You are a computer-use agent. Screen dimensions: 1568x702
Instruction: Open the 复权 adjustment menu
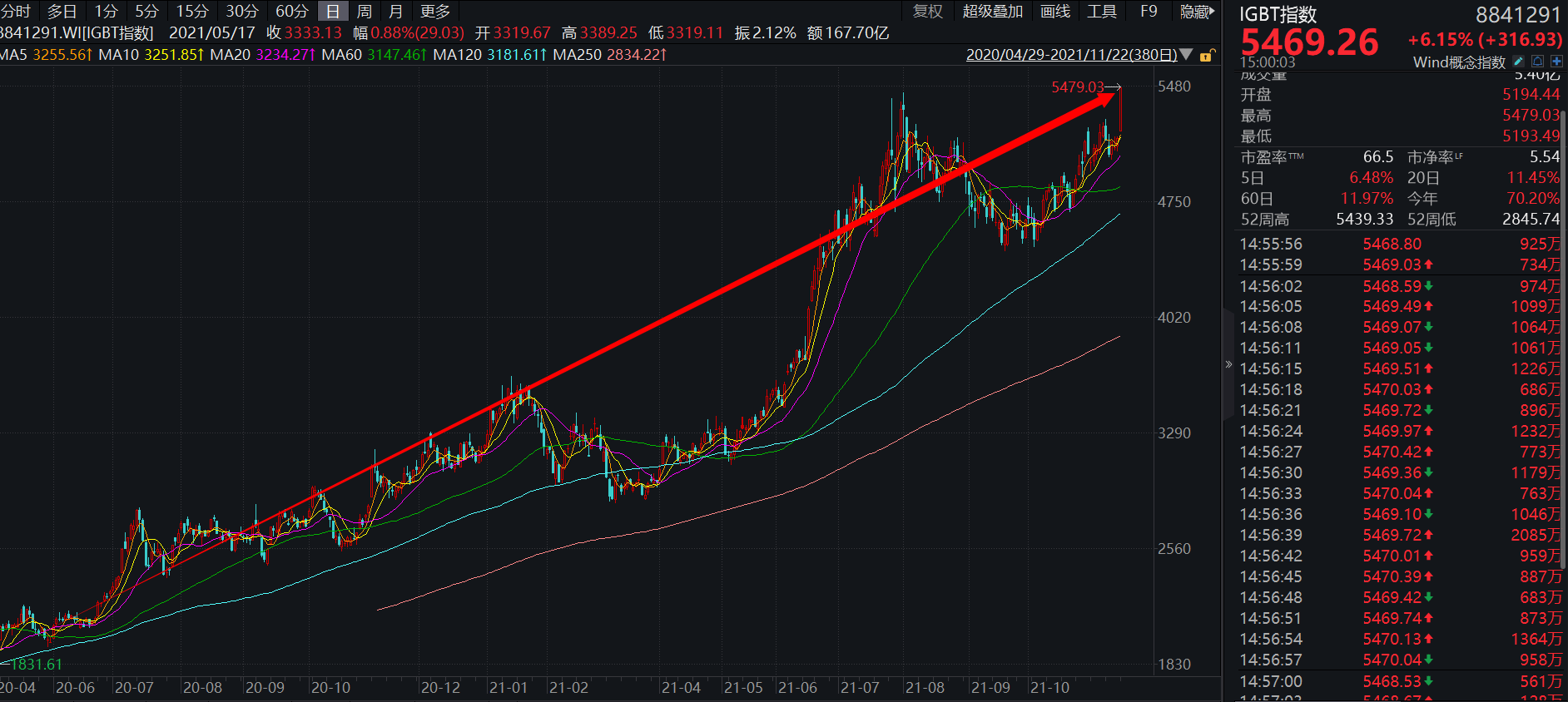point(928,12)
